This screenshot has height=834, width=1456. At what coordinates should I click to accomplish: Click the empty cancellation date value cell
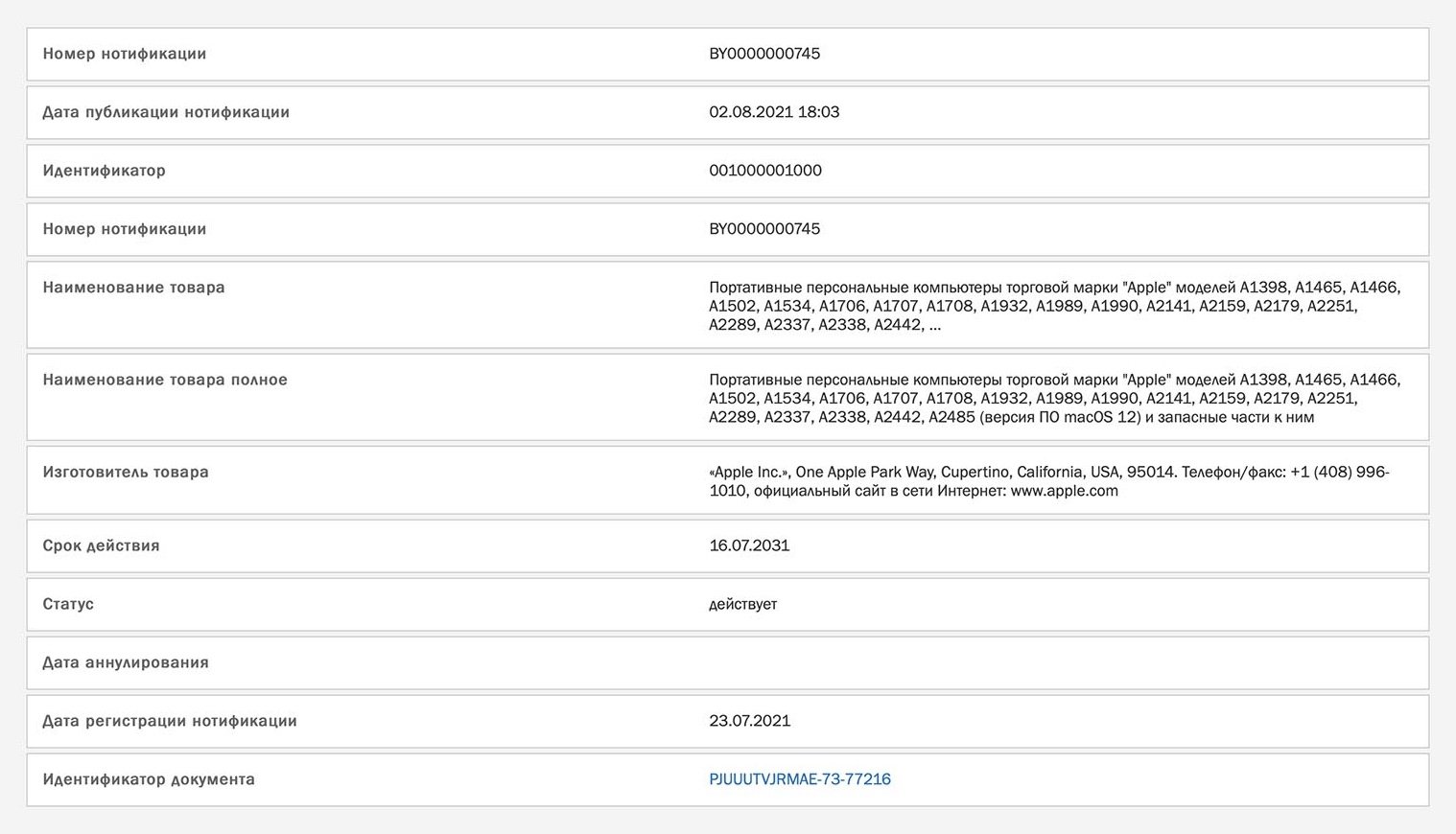[x=1055, y=662]
